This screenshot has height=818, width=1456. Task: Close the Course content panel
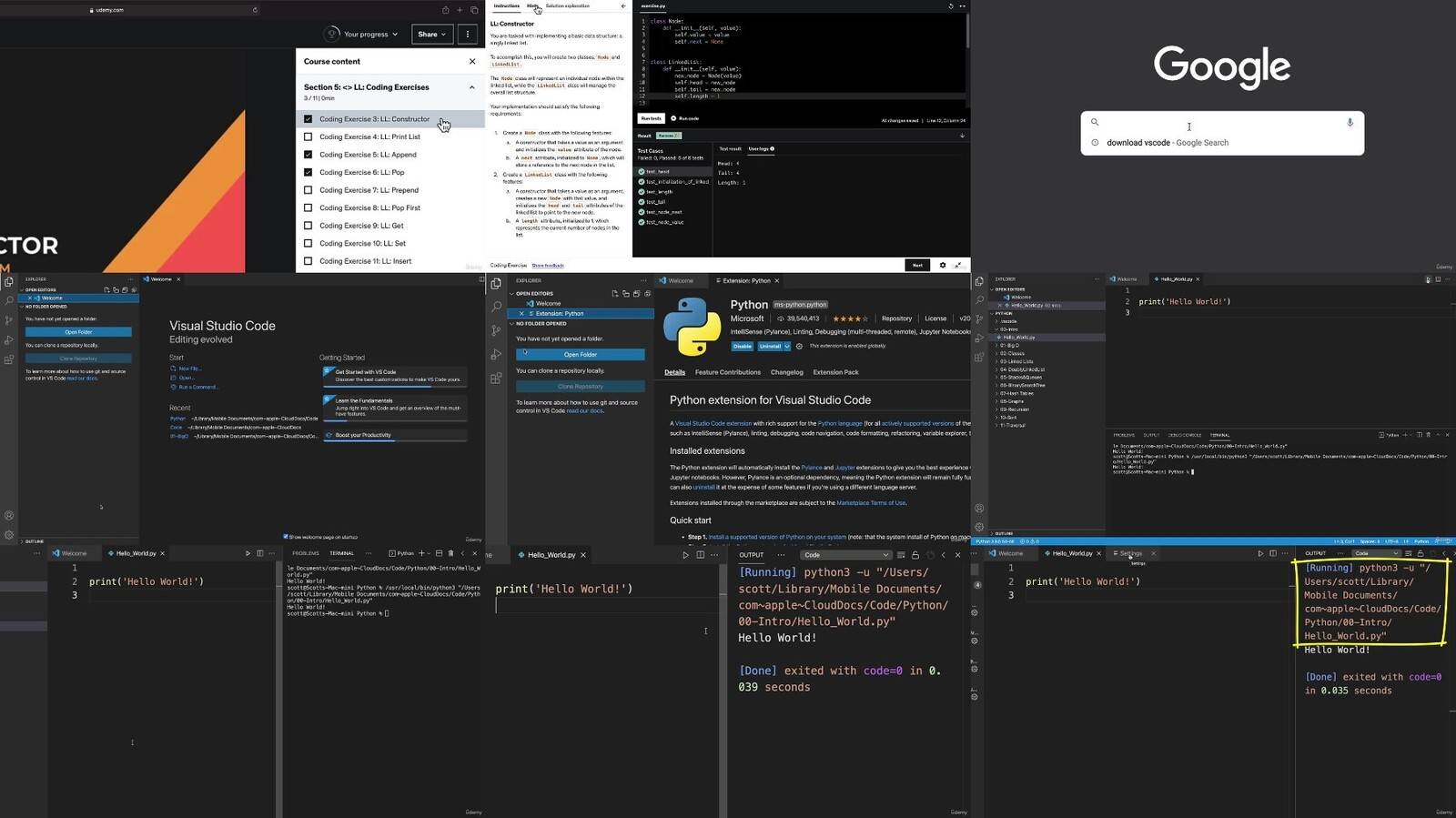tap(472, 61)
